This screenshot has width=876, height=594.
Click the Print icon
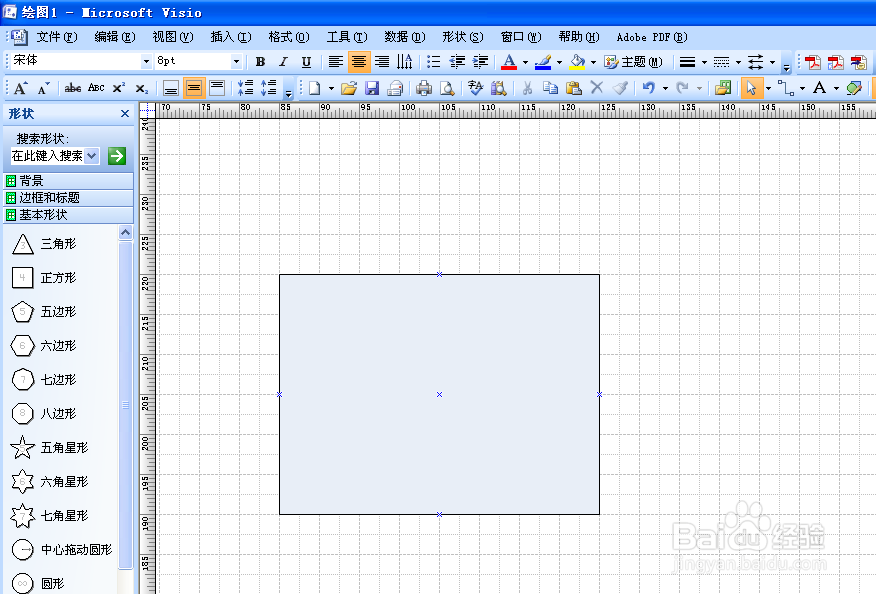(x=424, y=88)
